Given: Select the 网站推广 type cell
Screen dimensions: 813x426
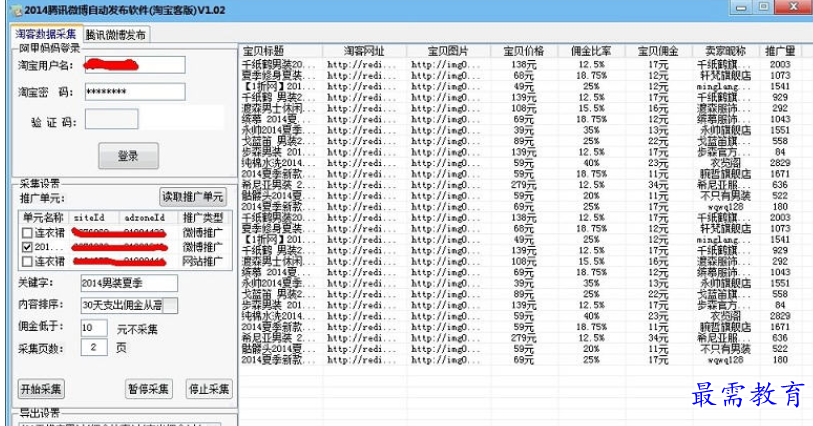Looking at the screenshot, I should (203, 261).
